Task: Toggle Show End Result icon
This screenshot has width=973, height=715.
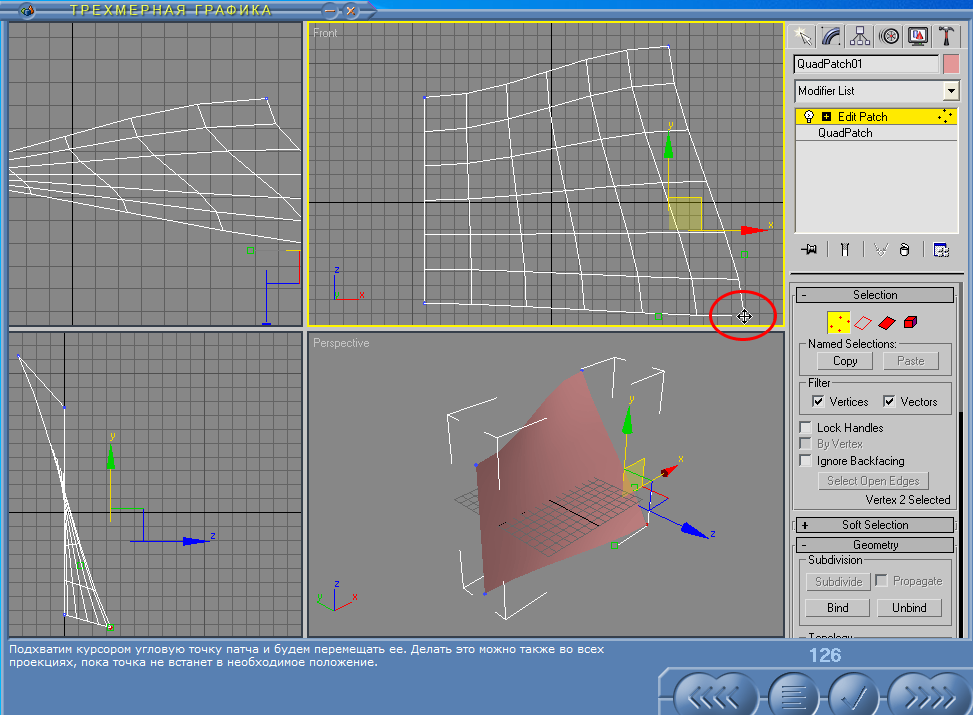Action: pyautogui.click(x=845, y=250)
